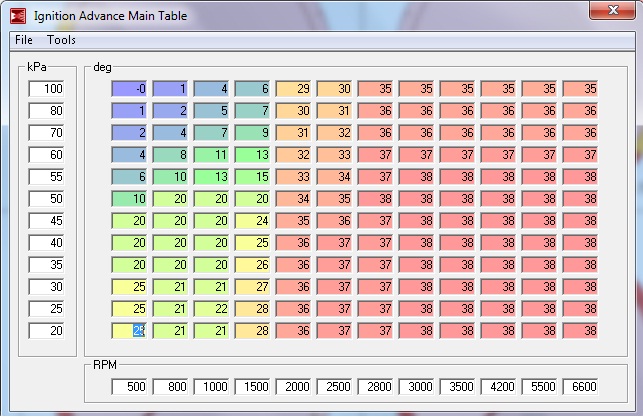Select the 13 cell at 60 kPa, 1500 RPM
The image size is (643, 420).
pos(252,155)
